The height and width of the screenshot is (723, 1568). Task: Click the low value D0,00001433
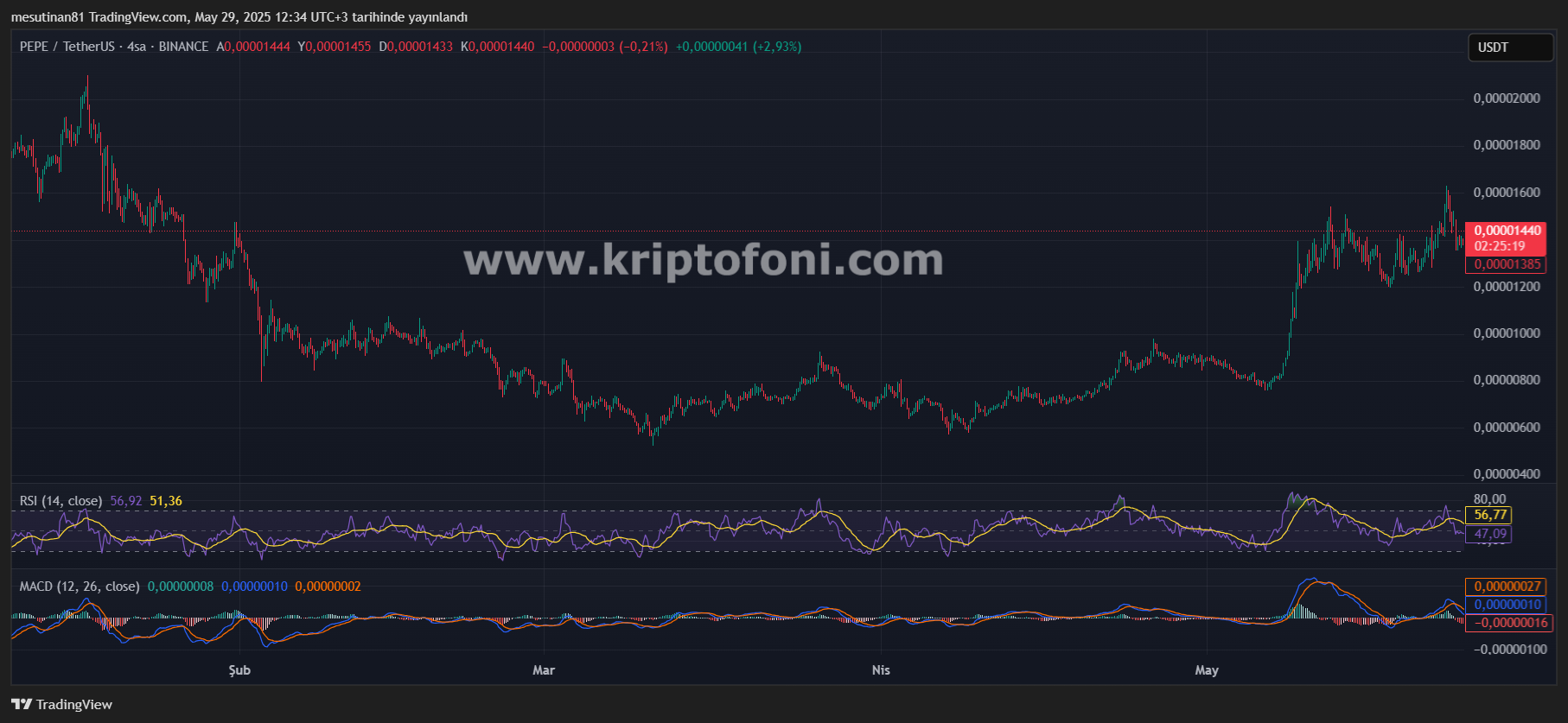[416, 47]
